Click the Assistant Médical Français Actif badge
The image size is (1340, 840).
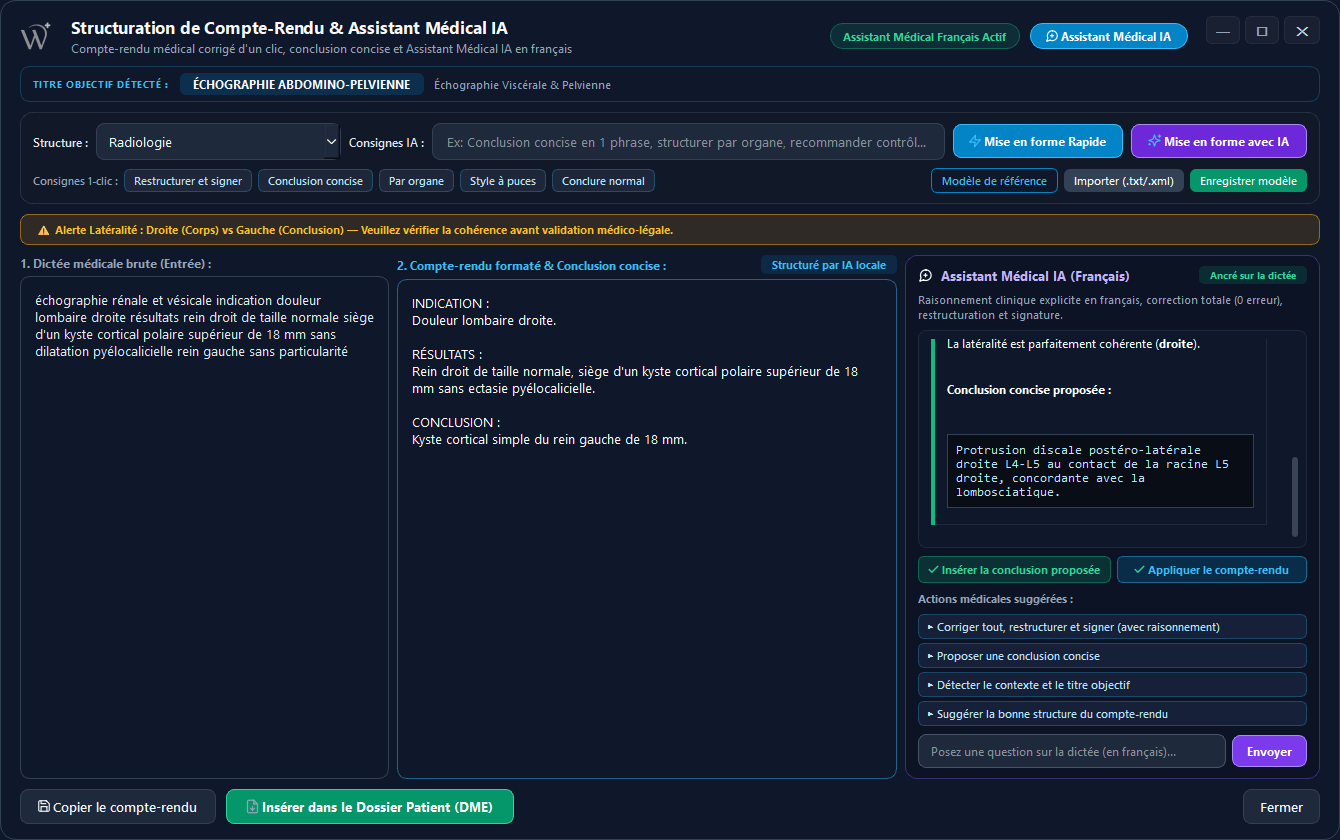point(925,36)
